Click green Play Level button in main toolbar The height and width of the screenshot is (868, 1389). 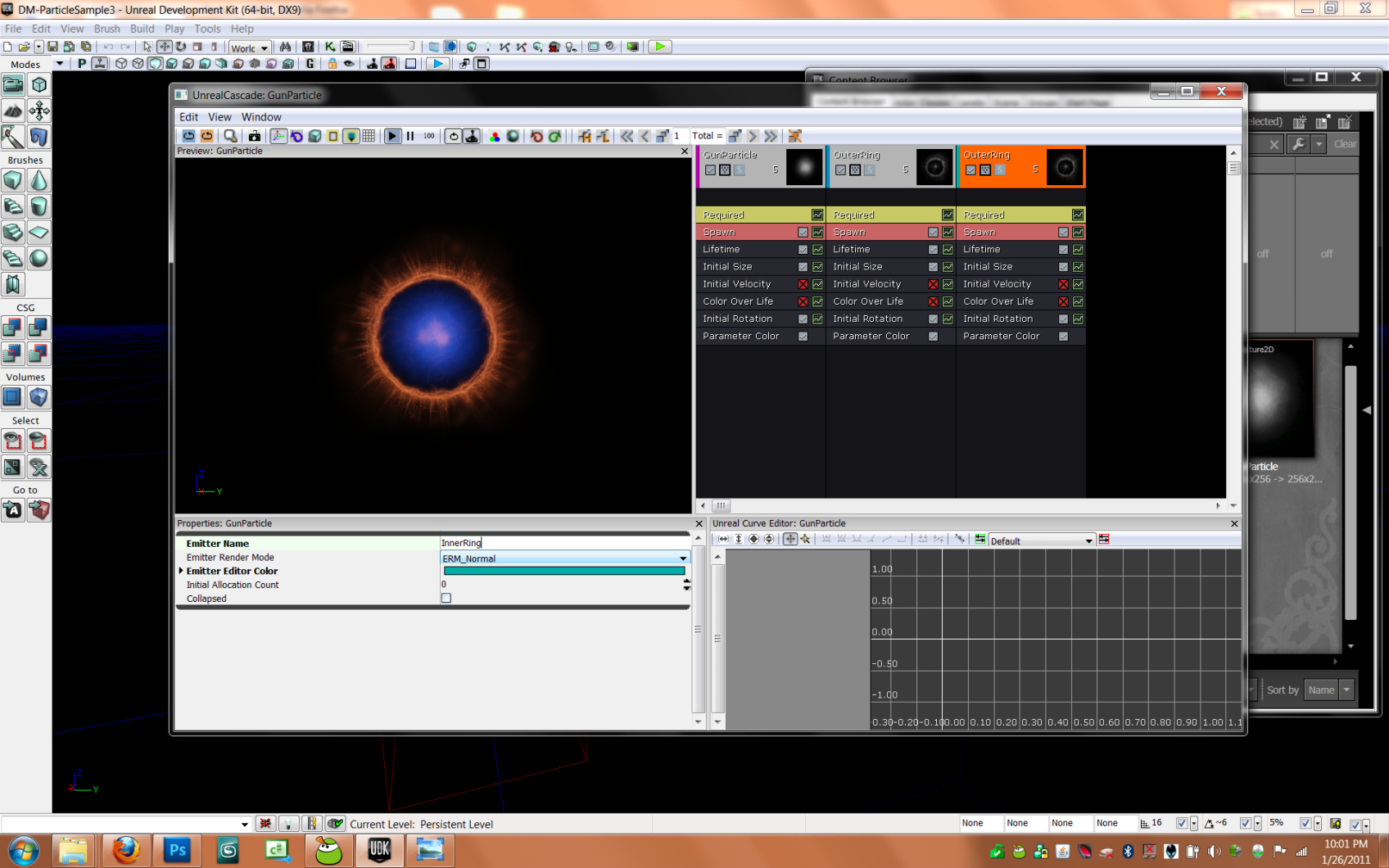(659, 47)
